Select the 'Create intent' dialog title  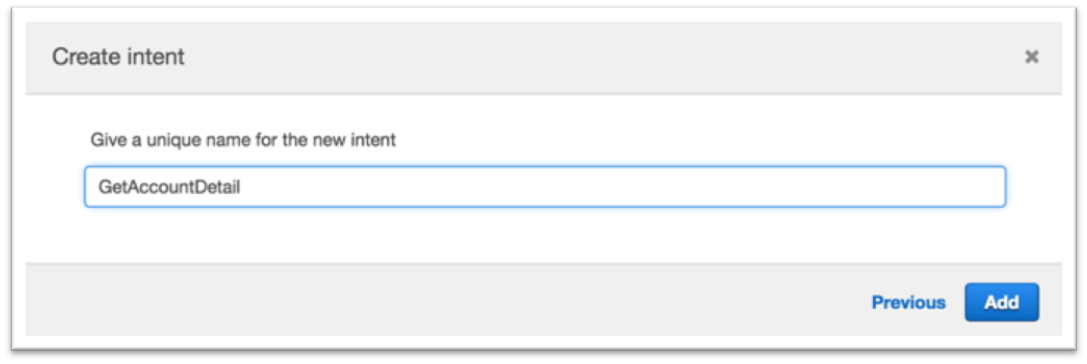[119, 57]
